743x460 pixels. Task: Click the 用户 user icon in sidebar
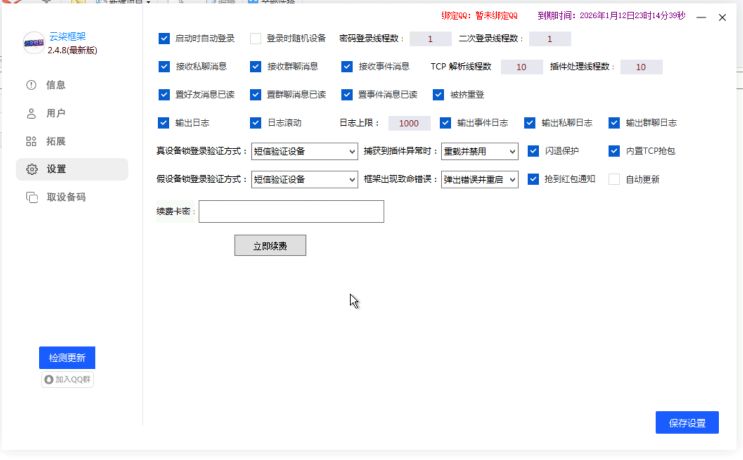coord(31,113)
